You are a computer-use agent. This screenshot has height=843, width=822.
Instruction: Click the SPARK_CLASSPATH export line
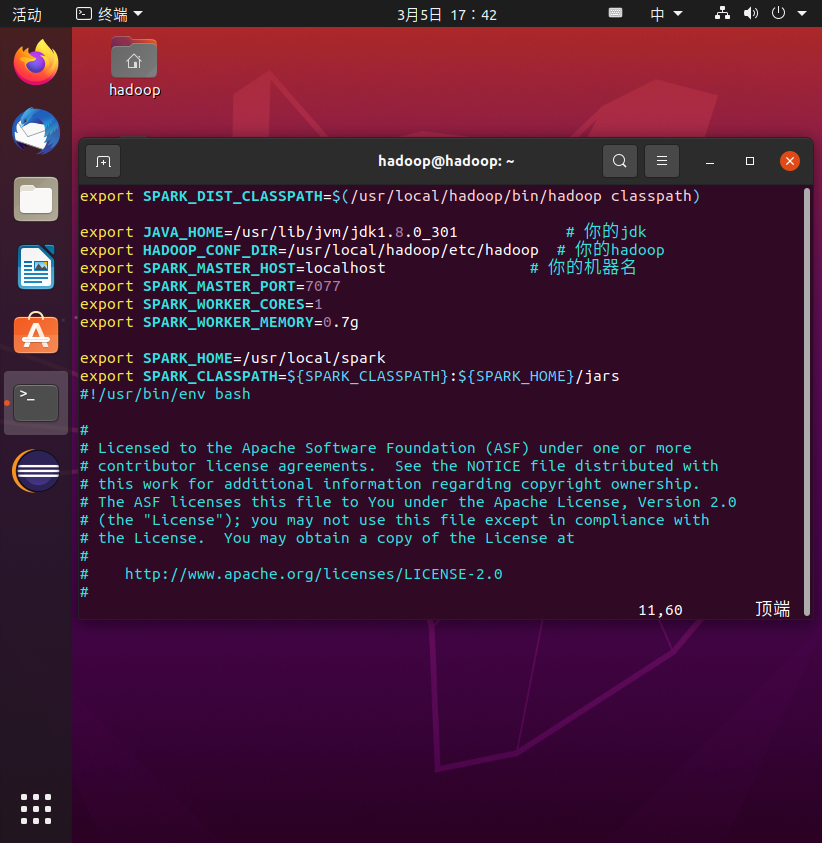tap(349, 376)
